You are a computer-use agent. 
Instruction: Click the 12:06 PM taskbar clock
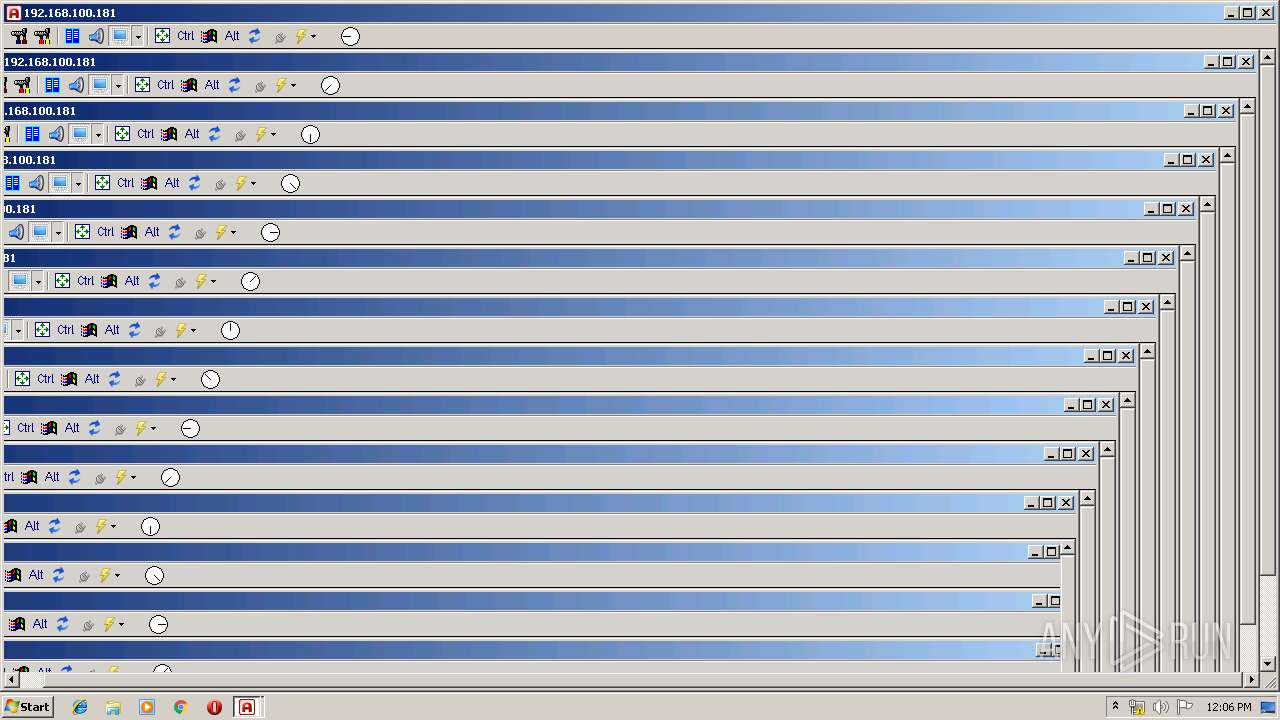tap(1229, 707)
